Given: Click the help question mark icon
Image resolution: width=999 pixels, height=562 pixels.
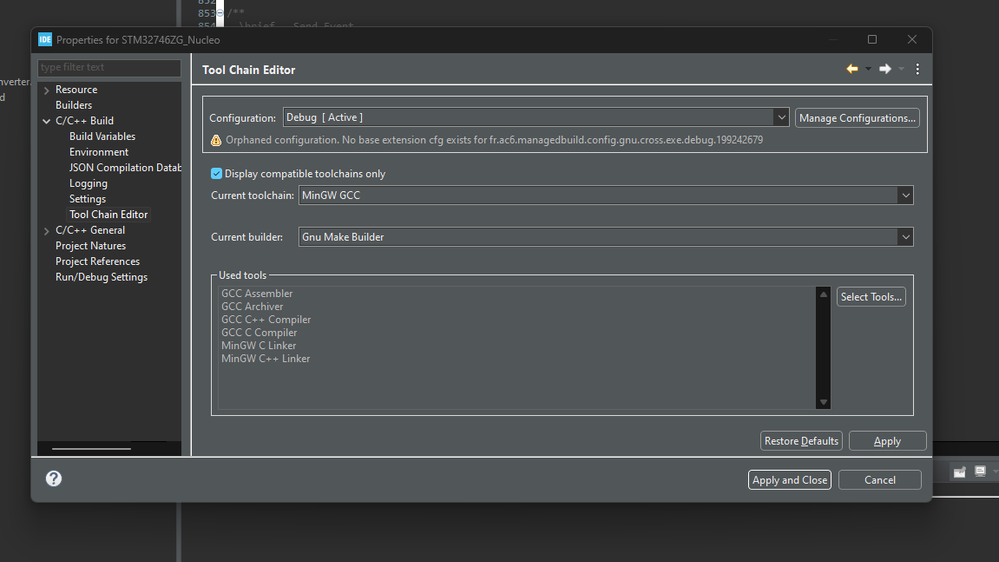Looking at the screenshot, I should [x=54, y=479].
